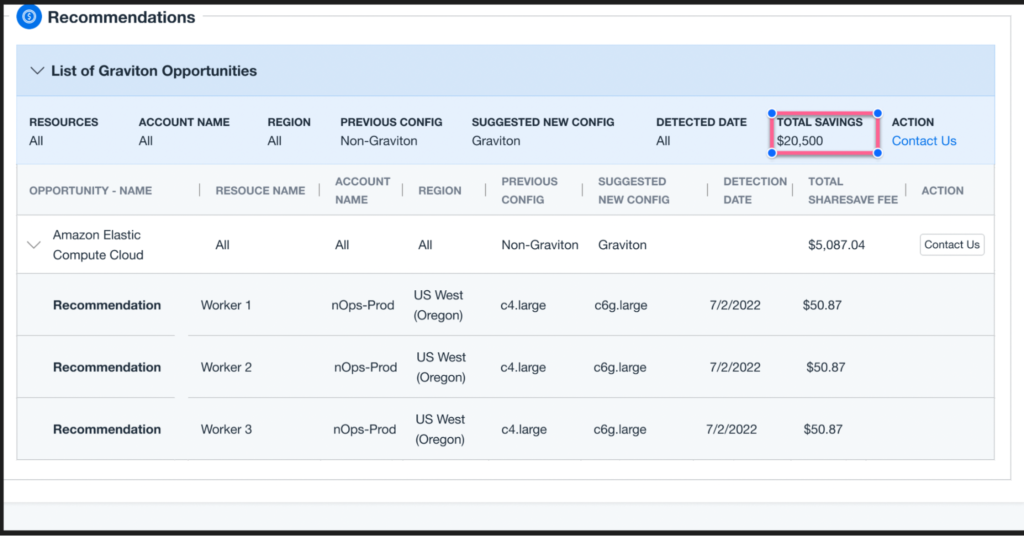The height and width of the screenshot is (536, 1024).
Task: Open the Account Name All filter
Action: (x=145, y=141)
